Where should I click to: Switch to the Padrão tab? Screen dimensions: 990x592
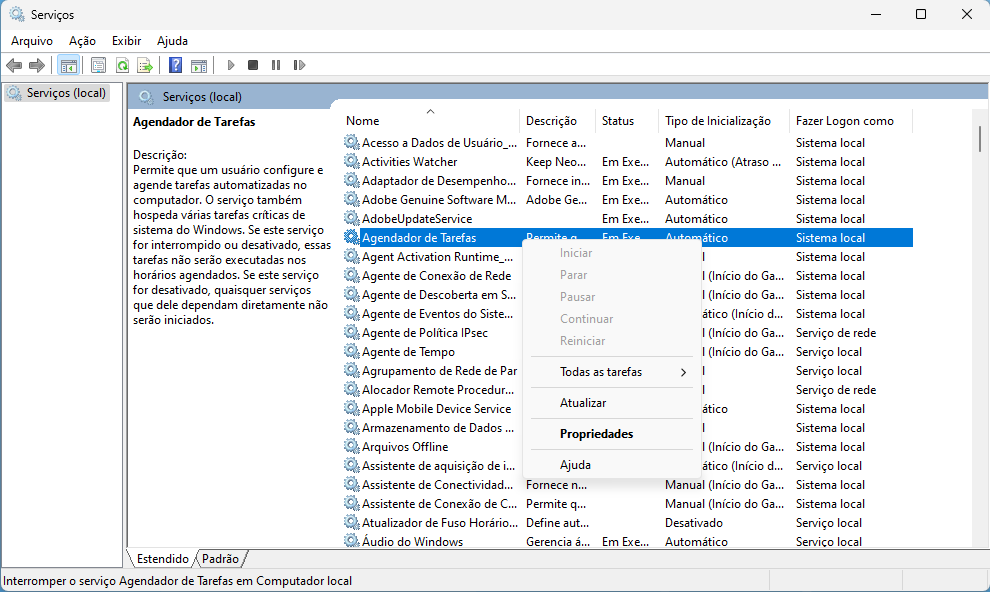tap(220, 559)
